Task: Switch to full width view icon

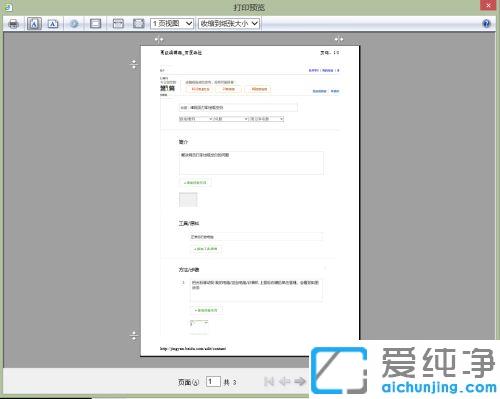Action: point(118,24)
